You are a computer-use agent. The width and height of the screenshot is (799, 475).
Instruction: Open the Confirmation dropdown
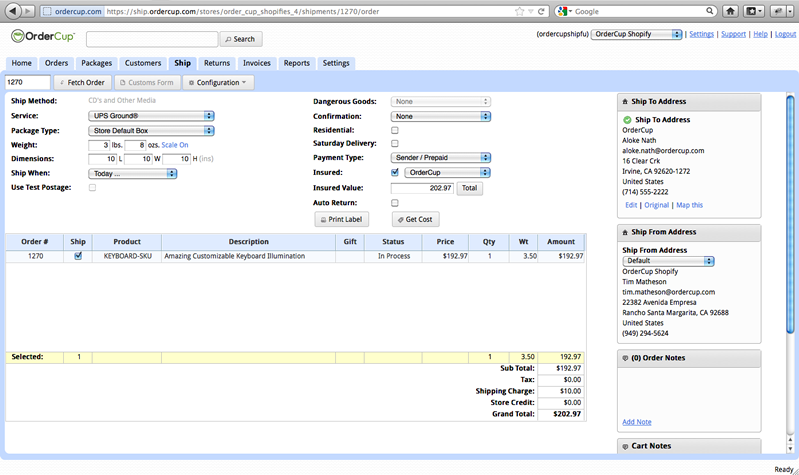tap(441, 116)
